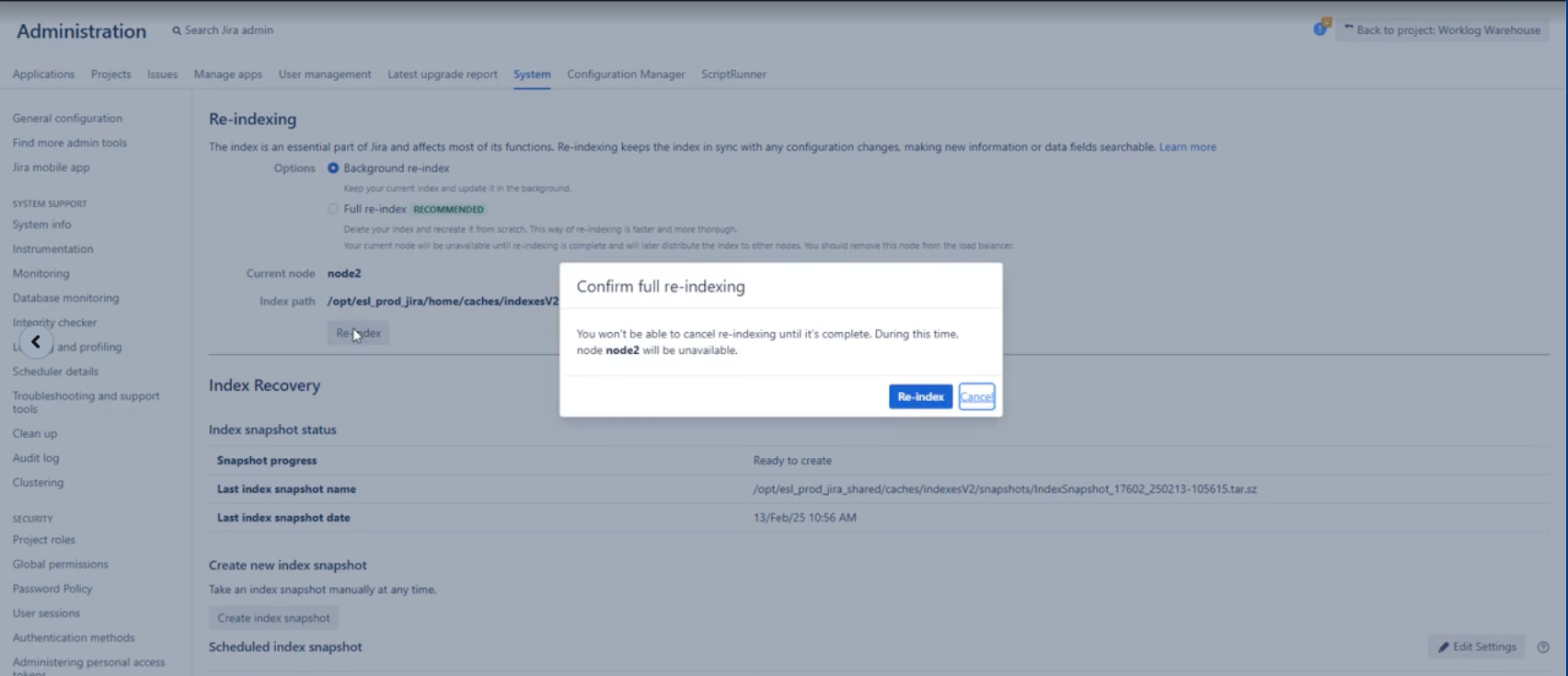Click the Ready to create status text
The width and height of the screenshot is (1568, 676).
click(792, 461)
